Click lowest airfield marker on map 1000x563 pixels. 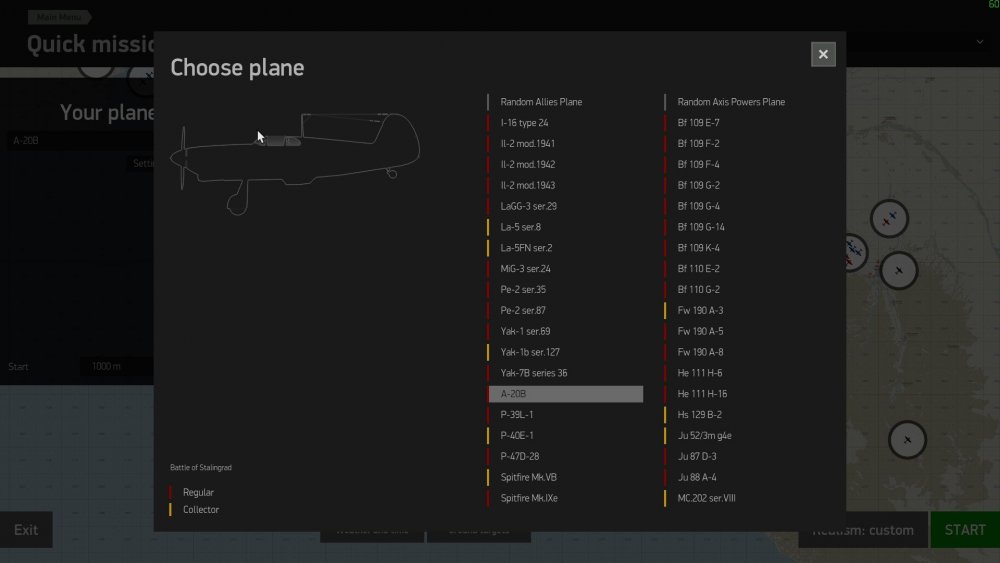[x=907, y=440]
